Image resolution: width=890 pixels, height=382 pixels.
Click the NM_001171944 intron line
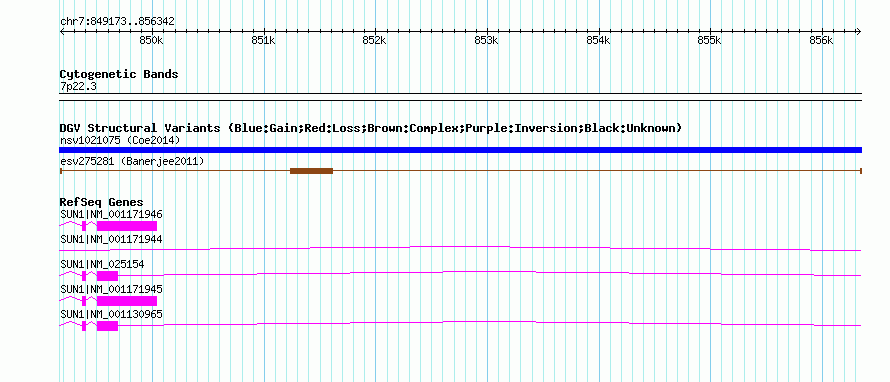[460, 248]
